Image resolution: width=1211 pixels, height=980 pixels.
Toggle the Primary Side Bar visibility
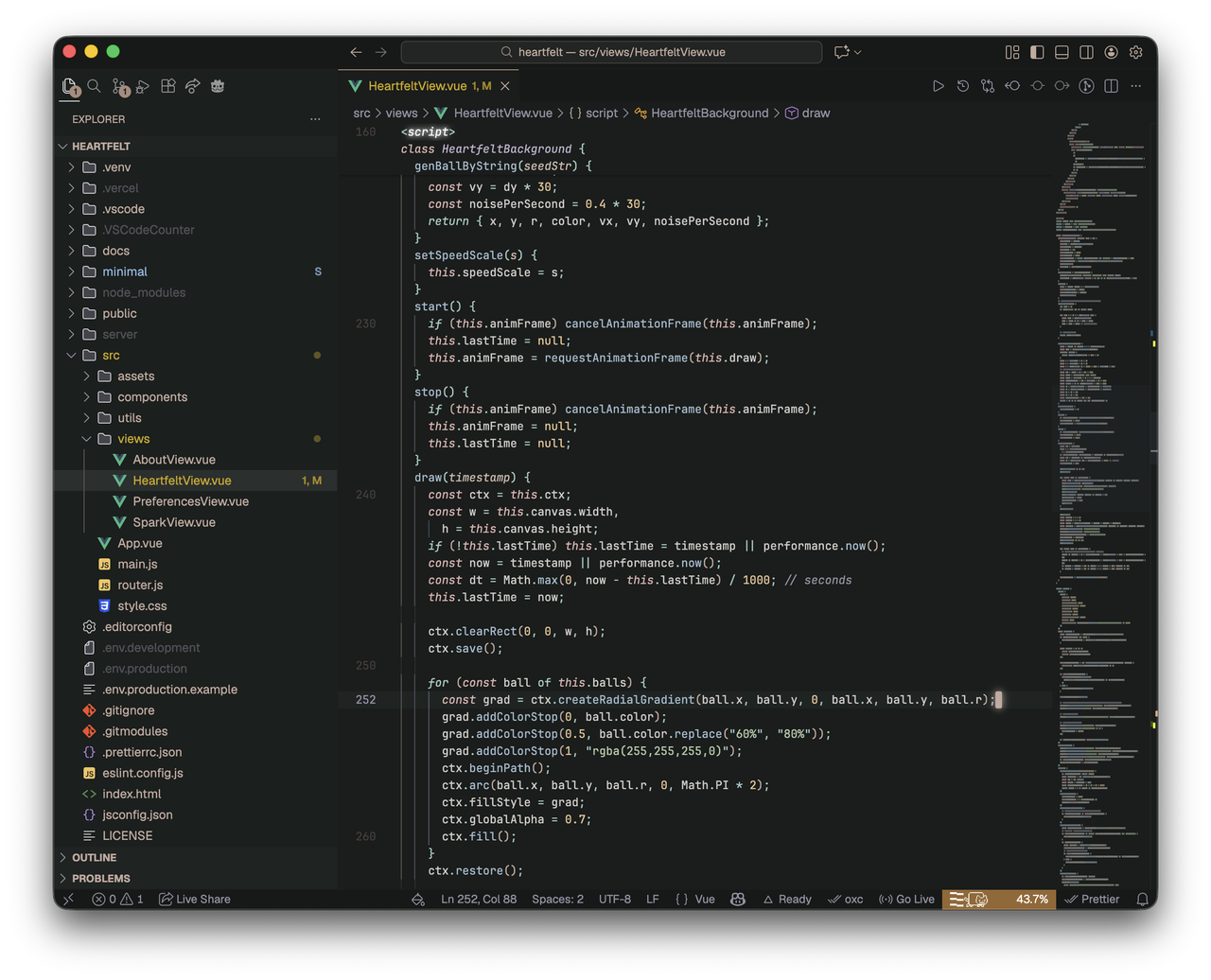click(1037, 52)
